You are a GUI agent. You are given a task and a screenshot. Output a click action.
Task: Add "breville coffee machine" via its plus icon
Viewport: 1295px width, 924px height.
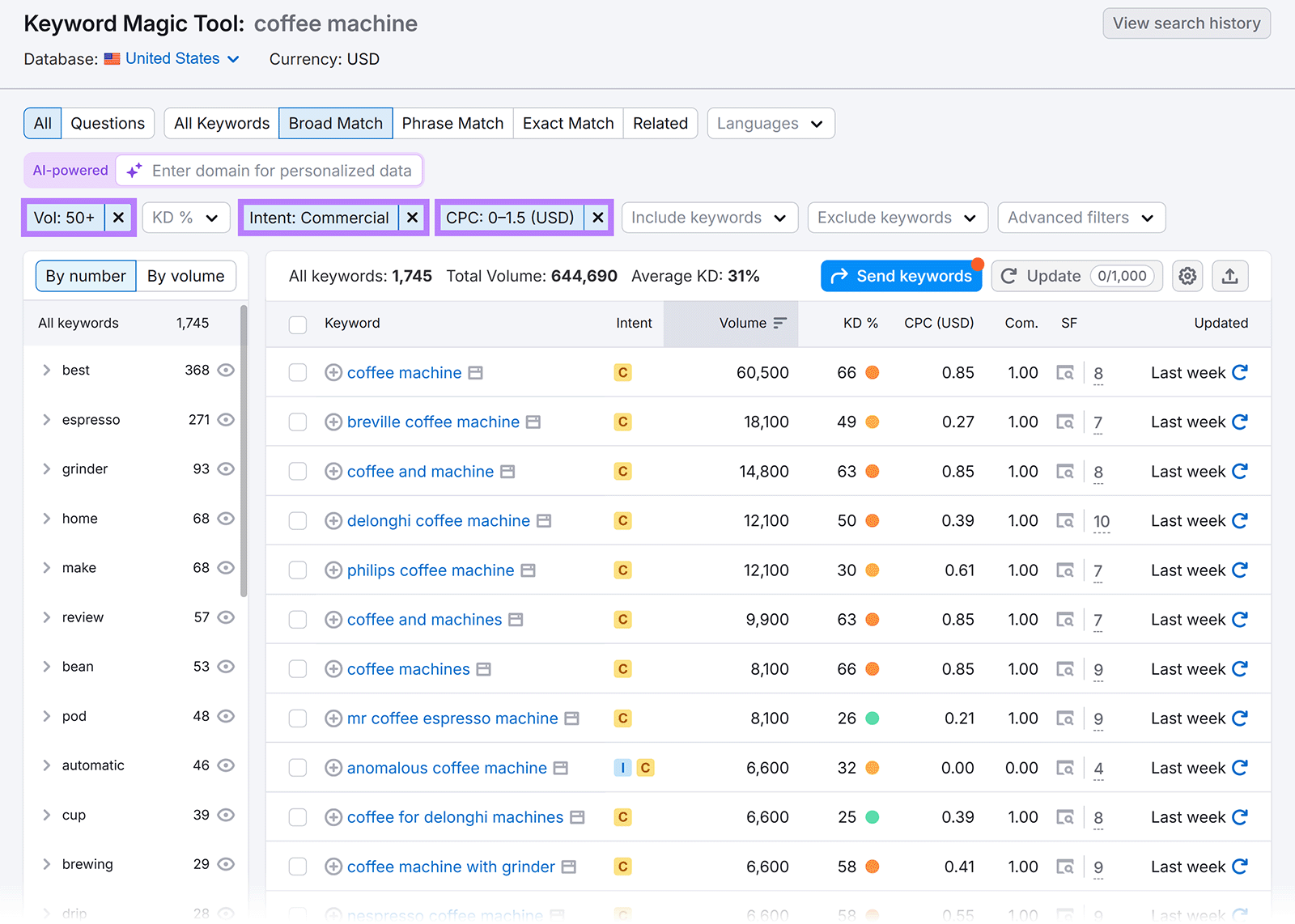333,422
